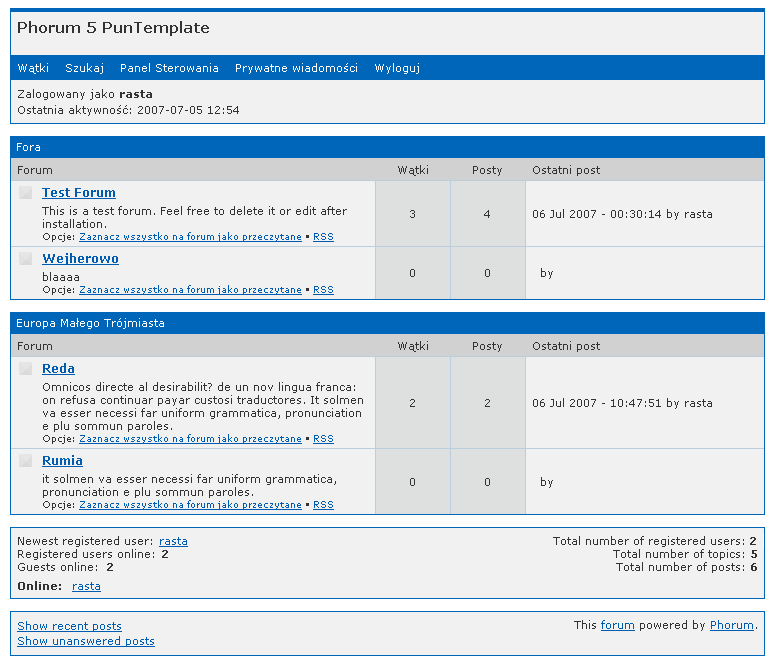Mark all Rumia posts as read

190,505
